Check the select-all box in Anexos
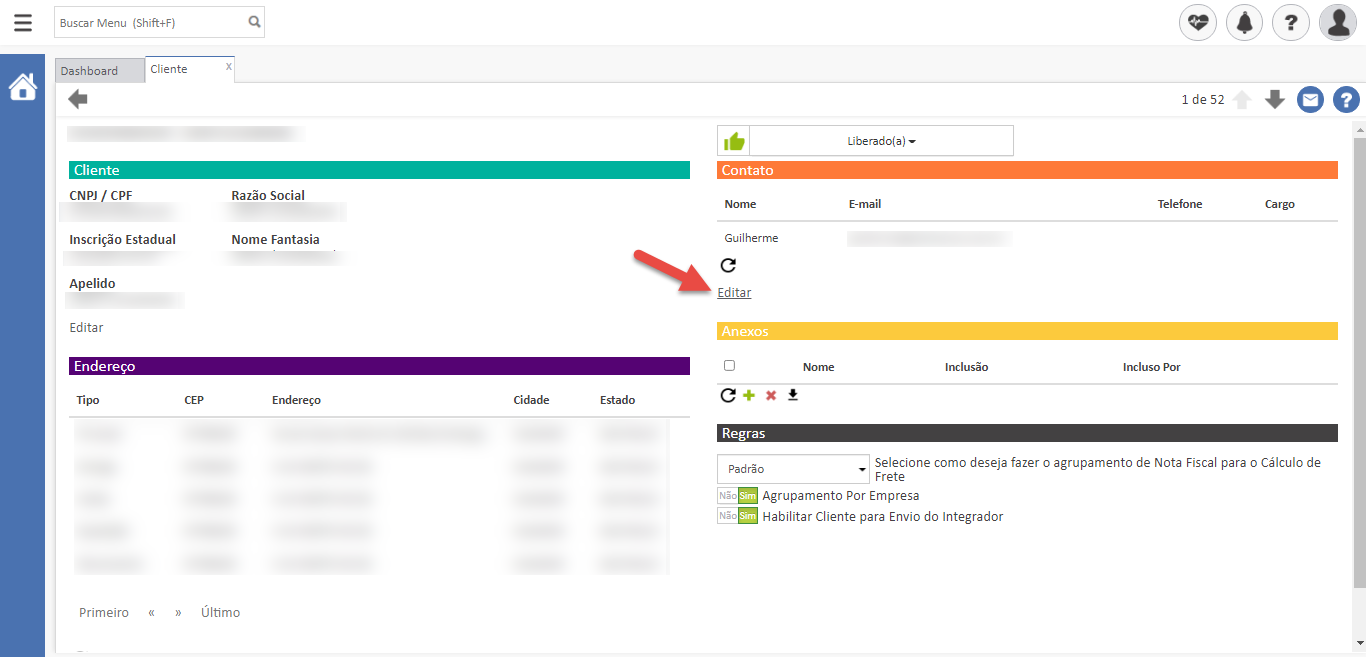Screen dimensions: 1366x657 [729, 366]
